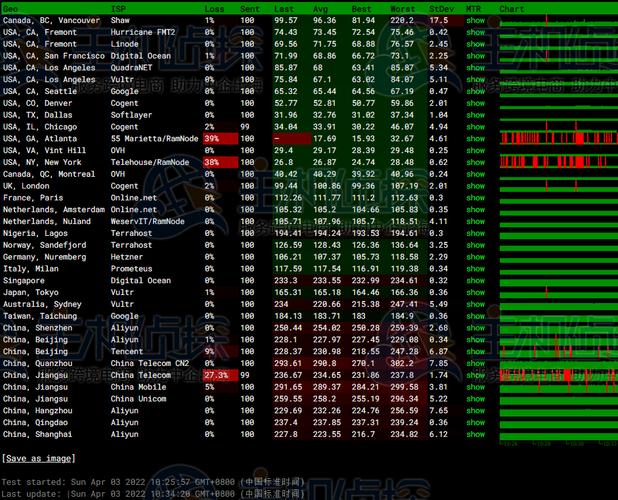Click the Geo column header

tap(10, 9)
